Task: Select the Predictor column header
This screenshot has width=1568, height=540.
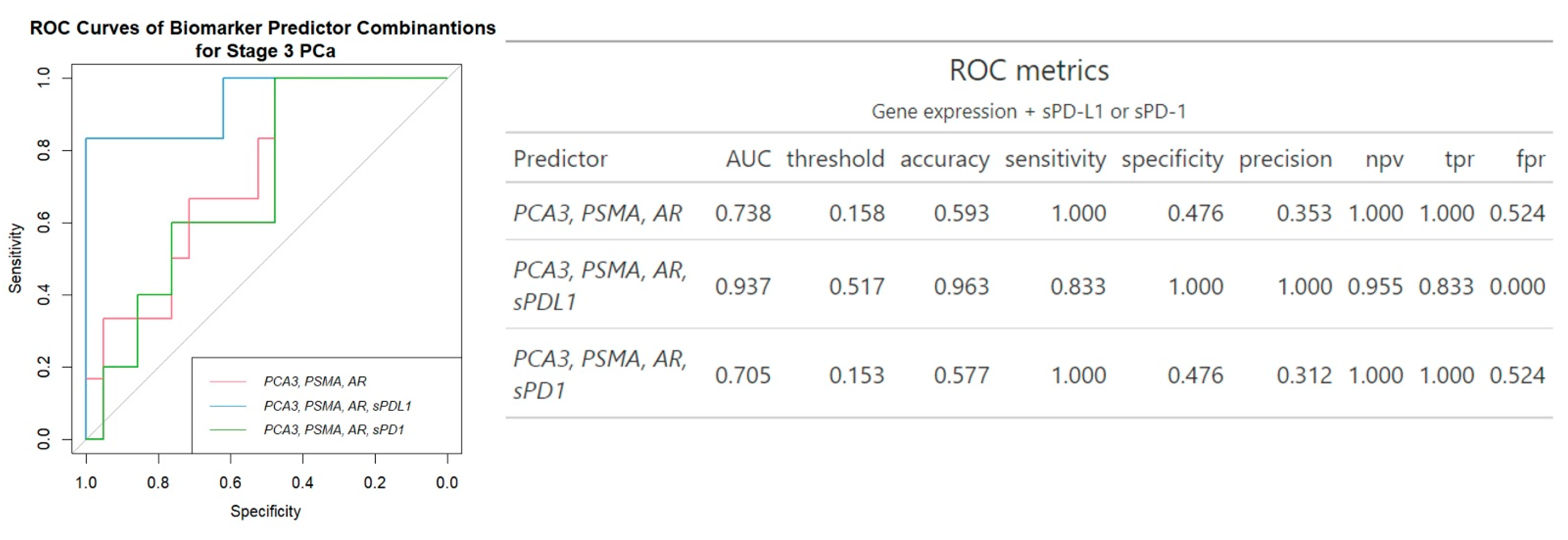Action: (x=560, y=159)
